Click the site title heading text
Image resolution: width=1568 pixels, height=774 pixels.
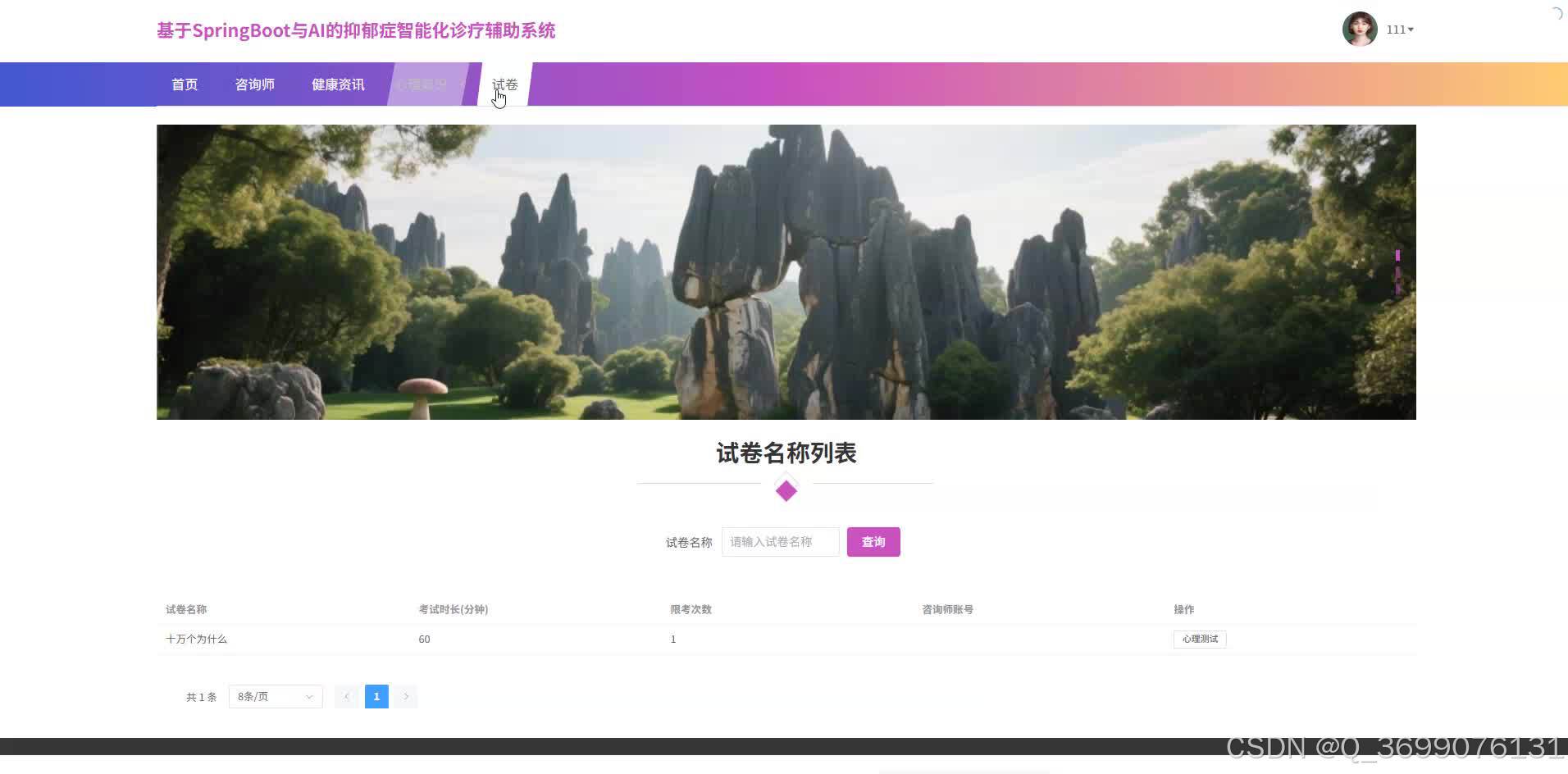pos(356,30)
